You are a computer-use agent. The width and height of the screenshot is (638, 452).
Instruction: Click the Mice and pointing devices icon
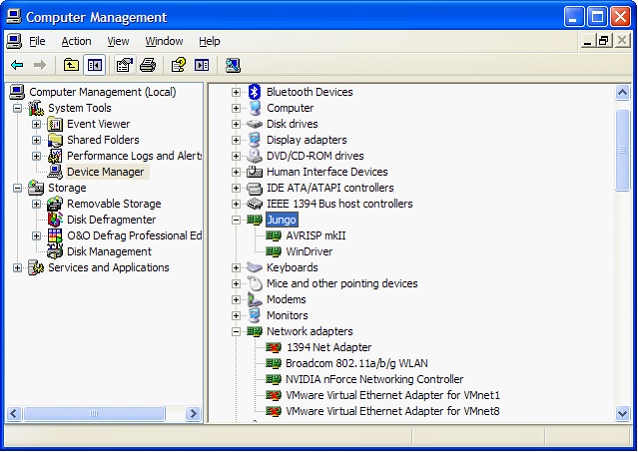(x=254, y=283)
